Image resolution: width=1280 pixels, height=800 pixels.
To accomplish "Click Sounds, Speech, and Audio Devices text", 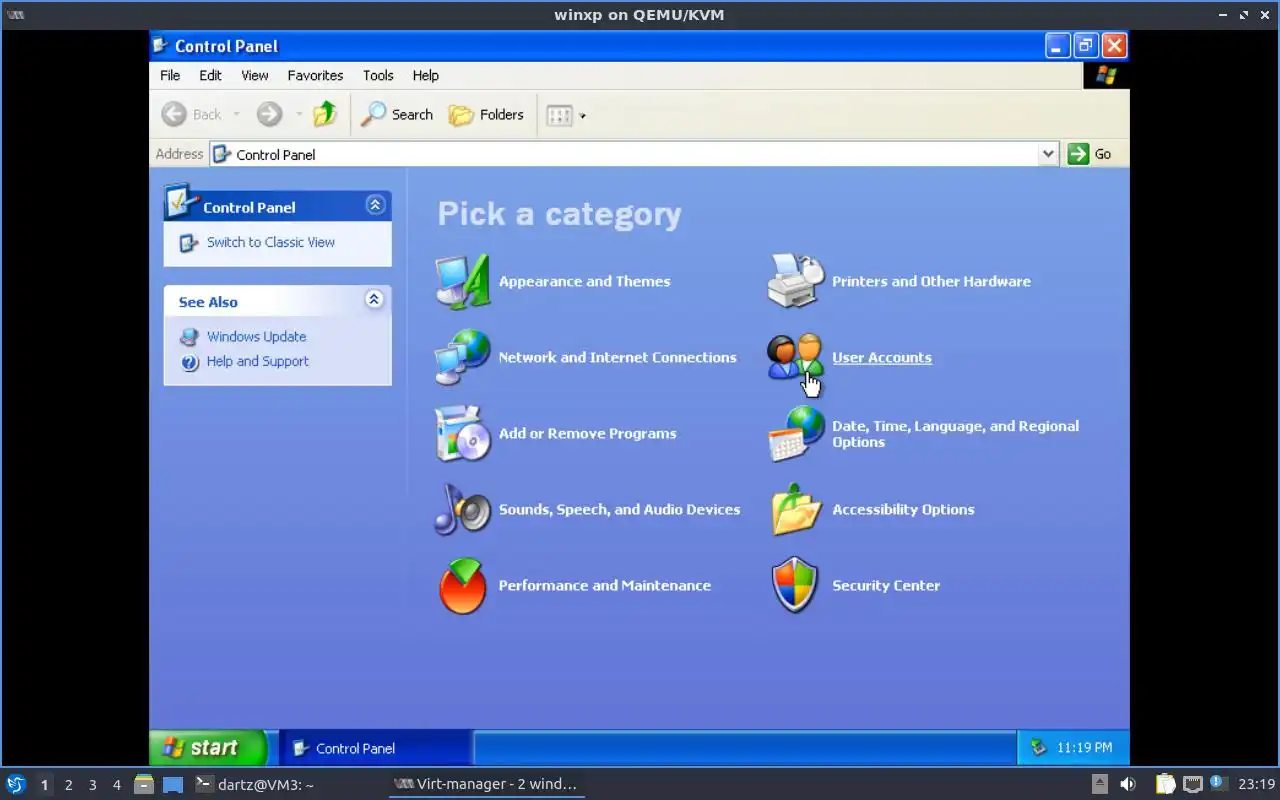I will tap(619, 510).
